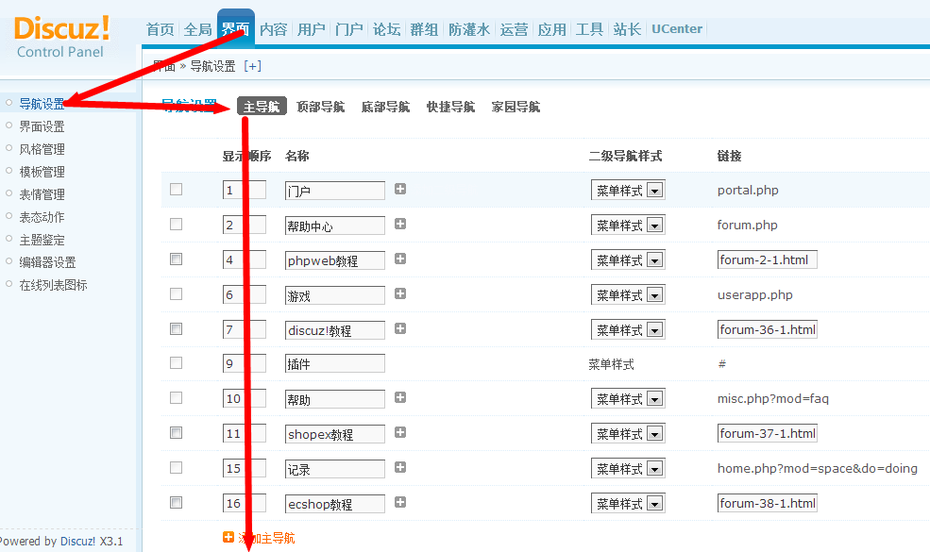Click plus icon beside shopex教程 name
Viewport: 930px width, 552px height.
click(400, 433)
